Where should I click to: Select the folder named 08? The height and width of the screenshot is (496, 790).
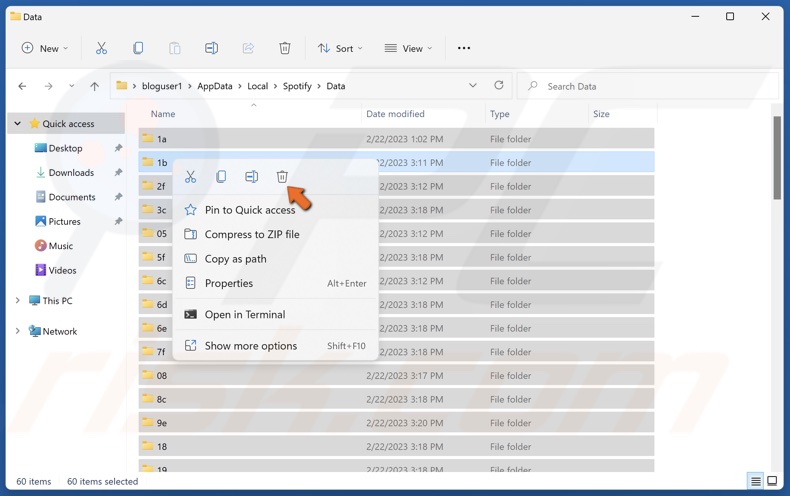pyautogui.click(x=397, y=376)
